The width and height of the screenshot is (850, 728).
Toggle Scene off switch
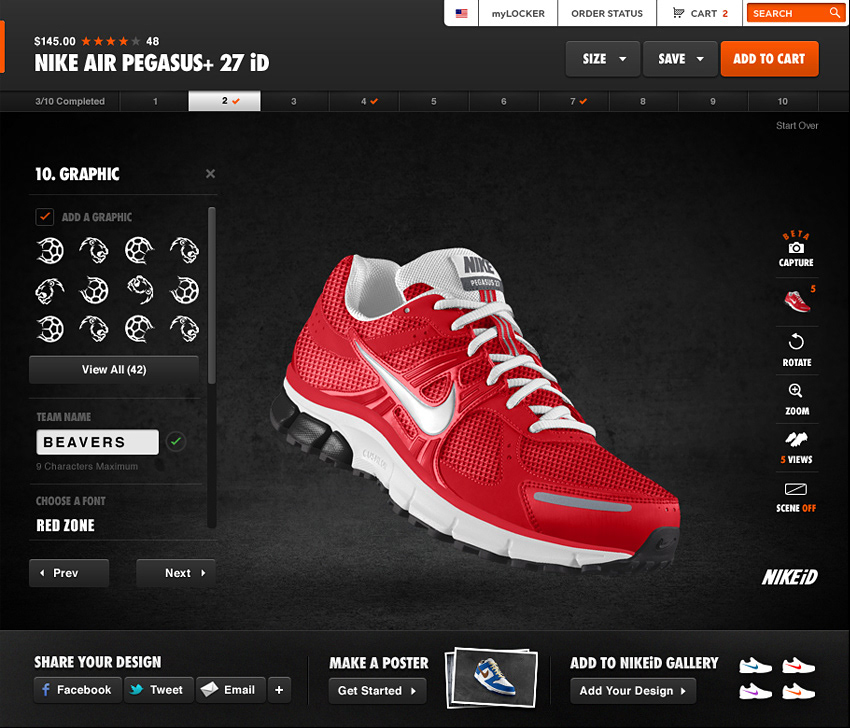[796, 497]
